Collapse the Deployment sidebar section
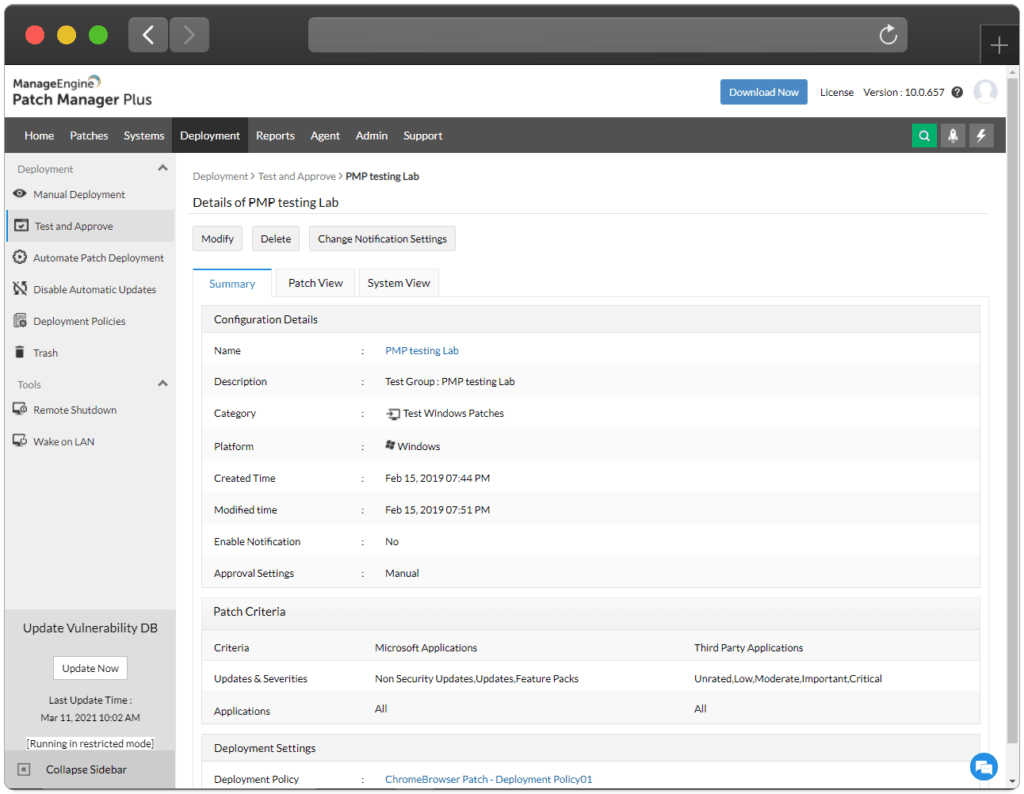The image size is (1024, 794). click(163, 168)
